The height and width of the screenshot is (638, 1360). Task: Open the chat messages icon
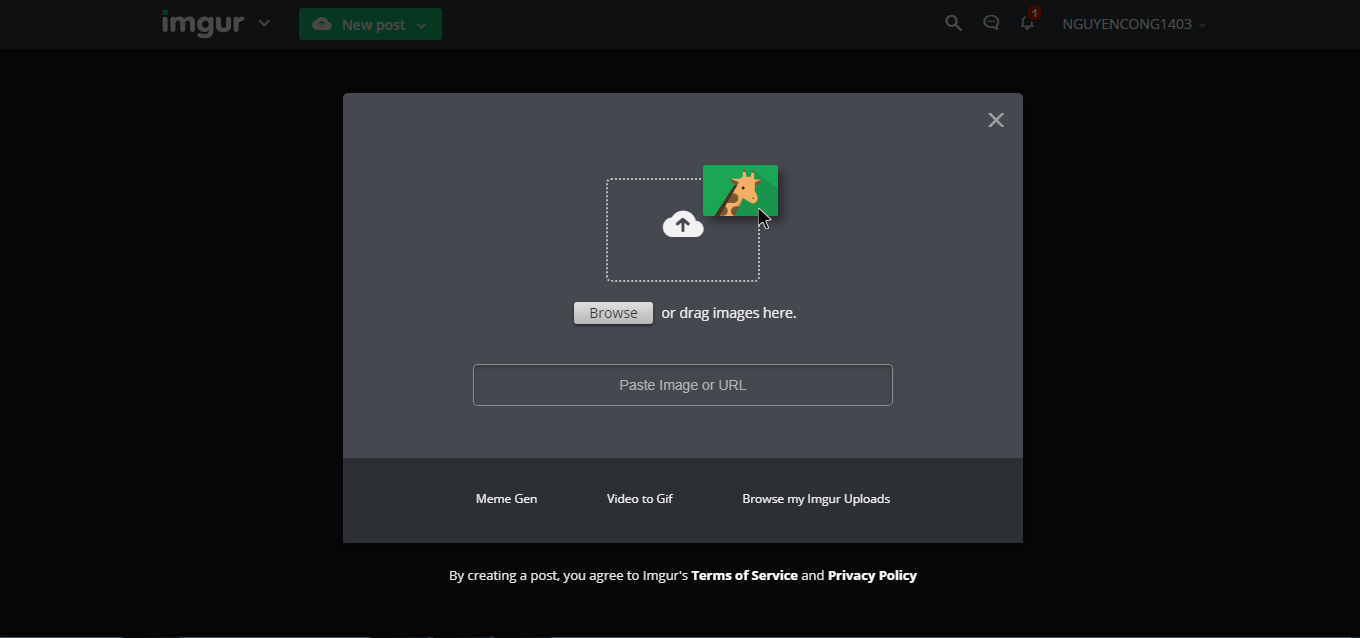coord(991,23)
